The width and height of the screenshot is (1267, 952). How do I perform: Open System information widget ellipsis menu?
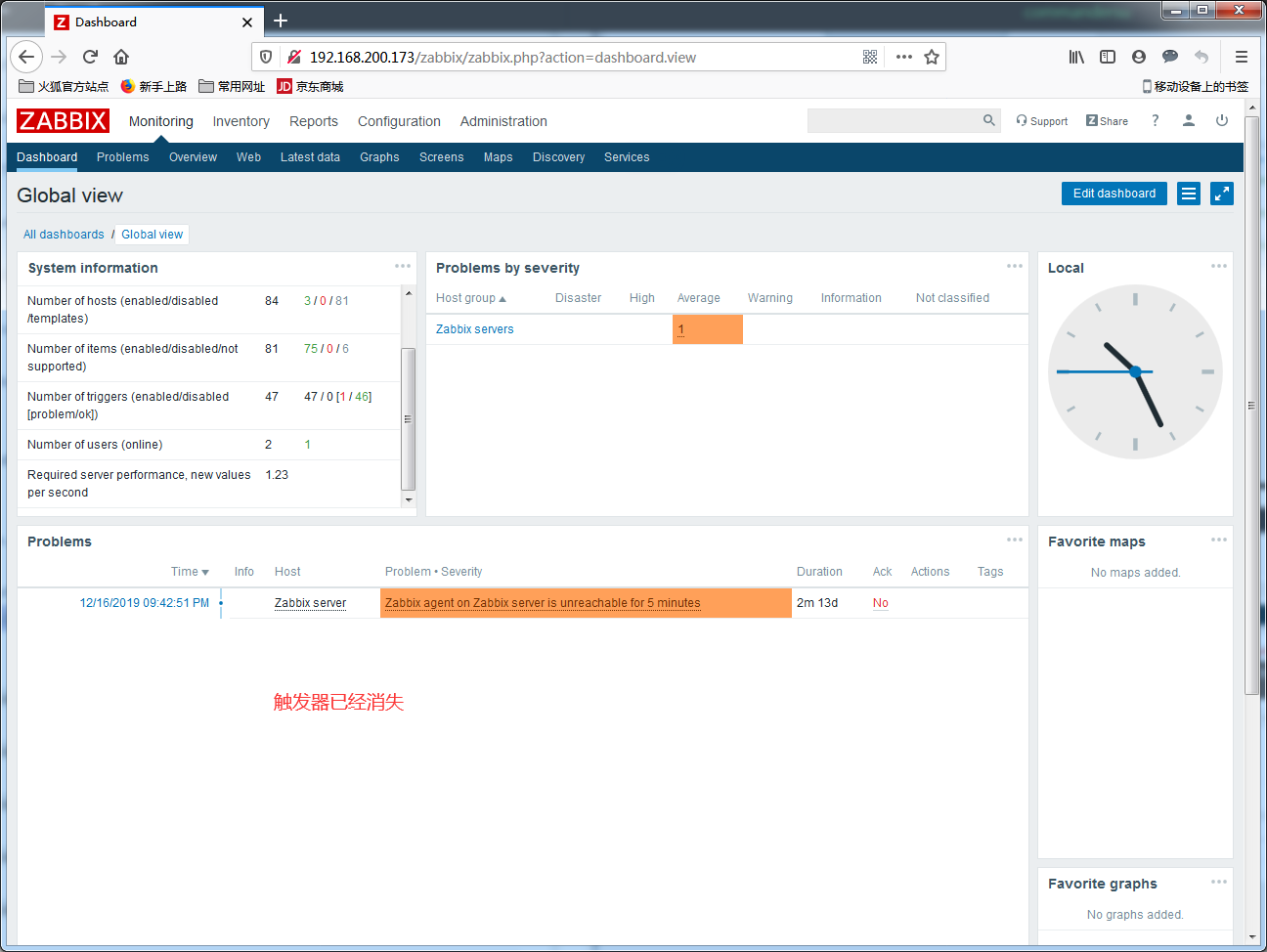(x=403, y=266)
